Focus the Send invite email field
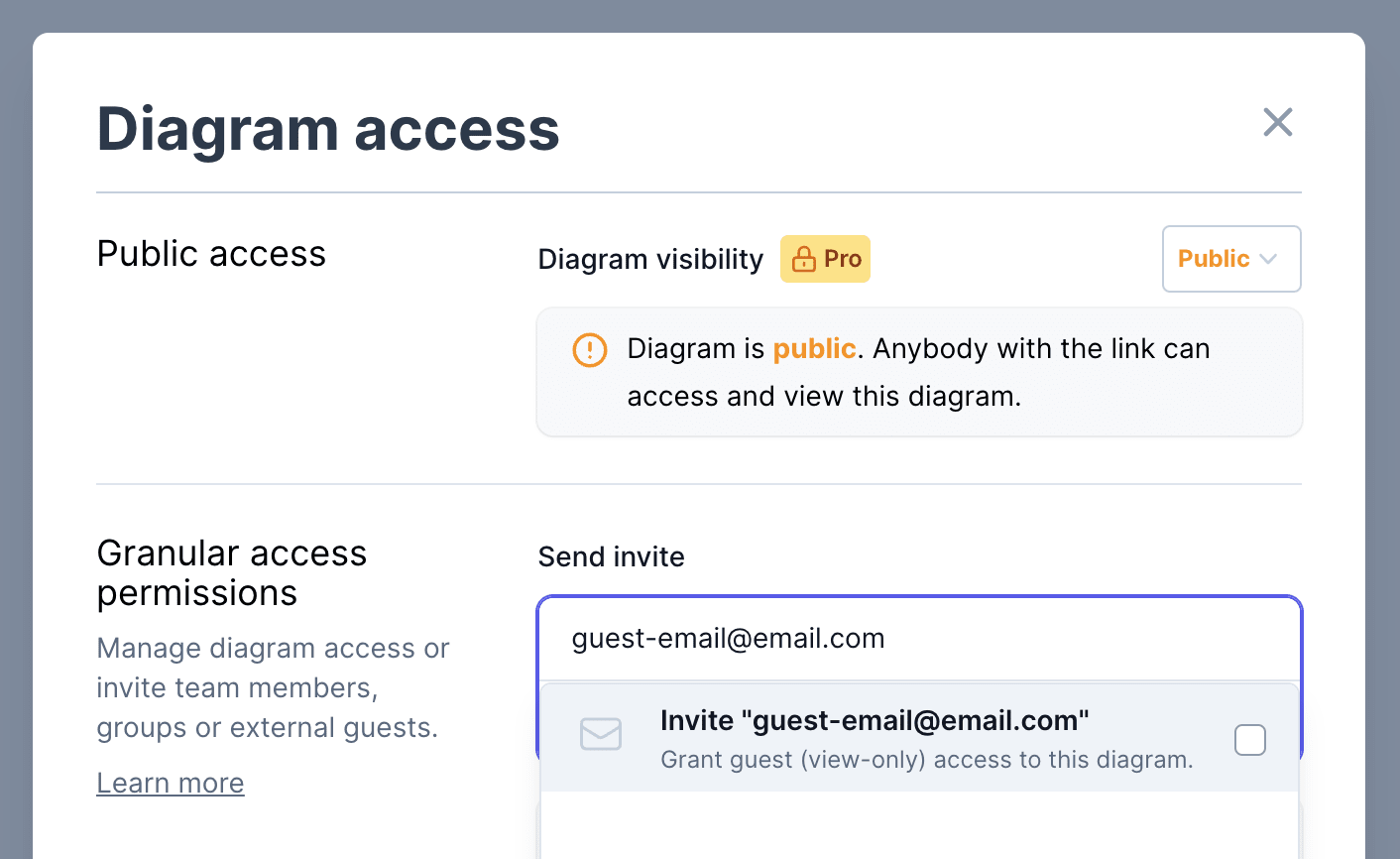Viewport: 1400px width, 859px height. coord(919,639)
